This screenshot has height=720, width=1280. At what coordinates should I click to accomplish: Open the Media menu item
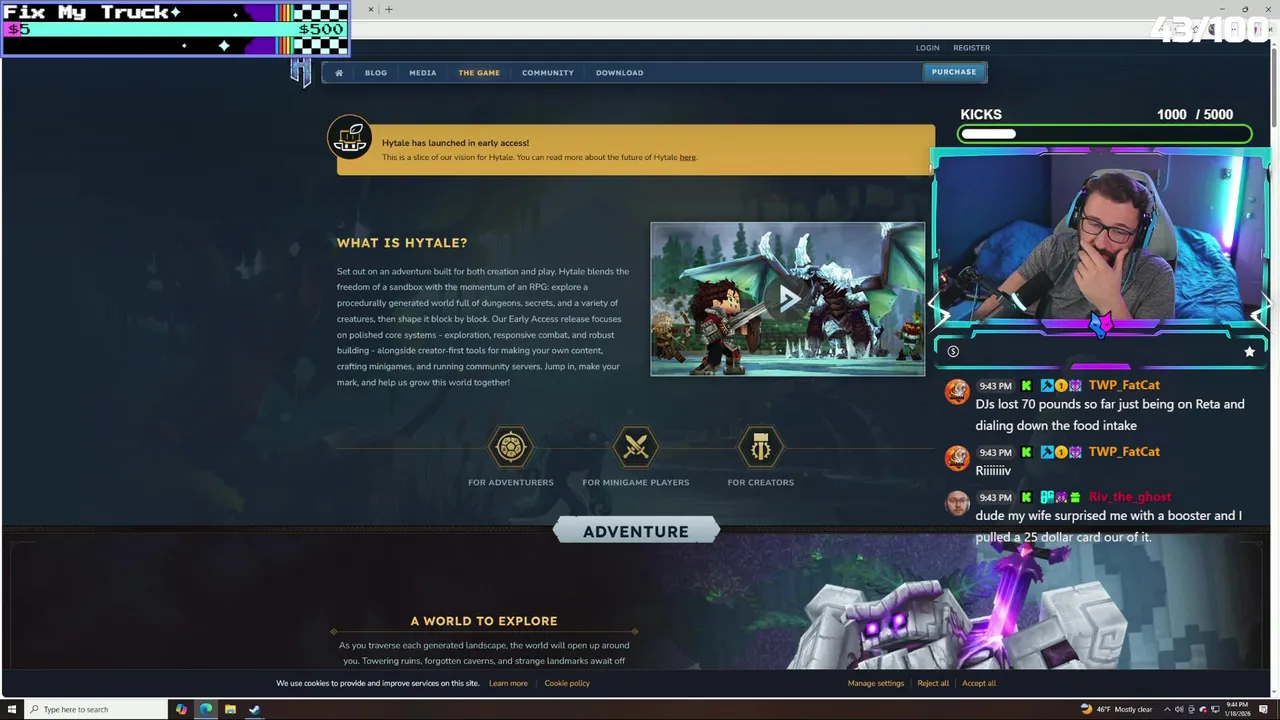coord(422,72)
